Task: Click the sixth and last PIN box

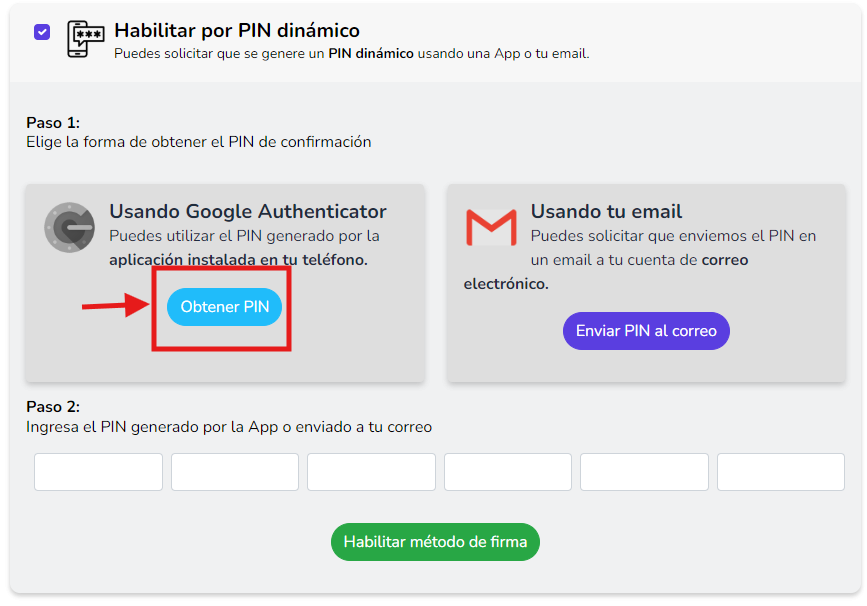Action: pos(781,472)
